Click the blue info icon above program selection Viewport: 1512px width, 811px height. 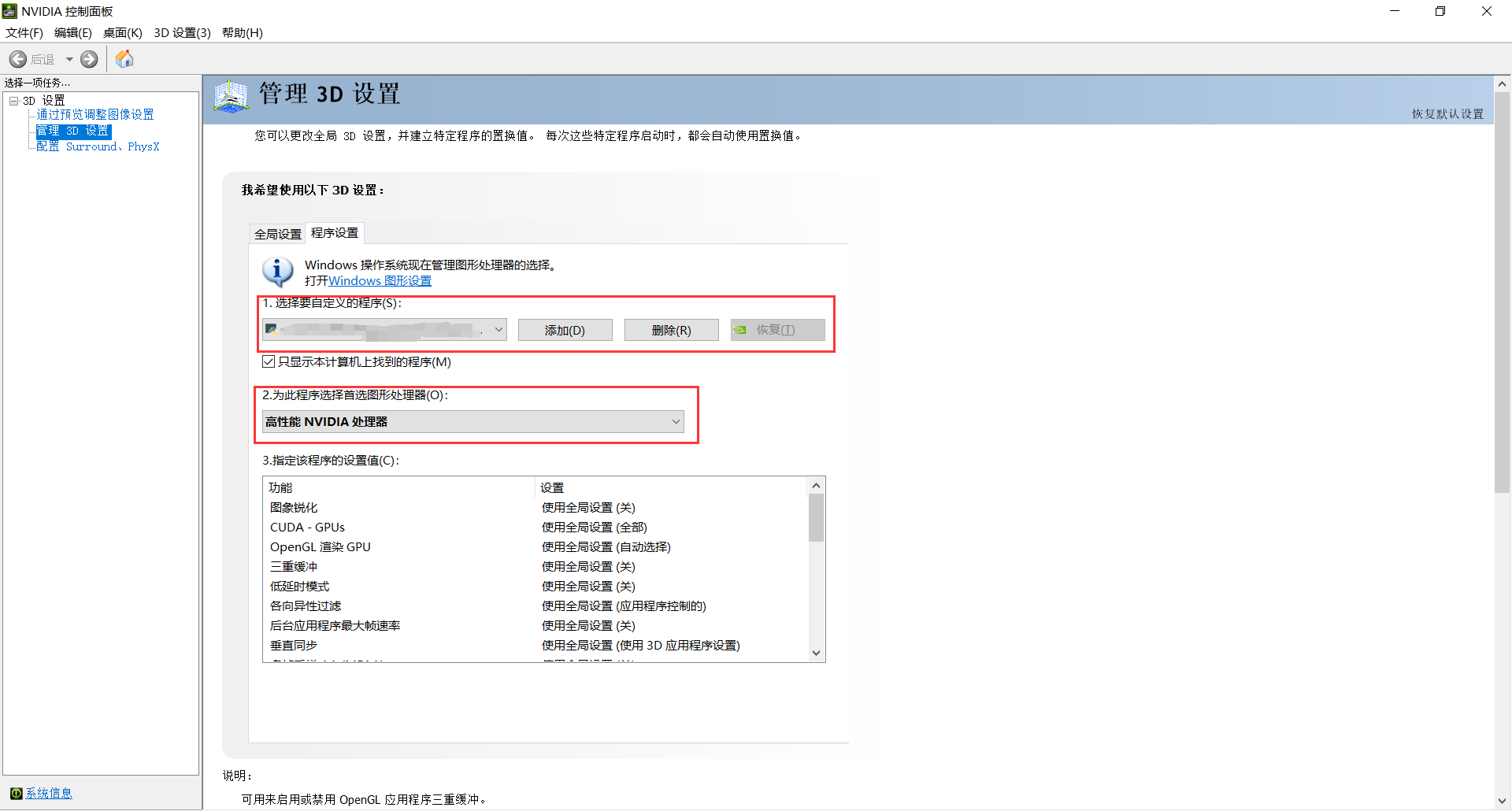tap(276, 272)
